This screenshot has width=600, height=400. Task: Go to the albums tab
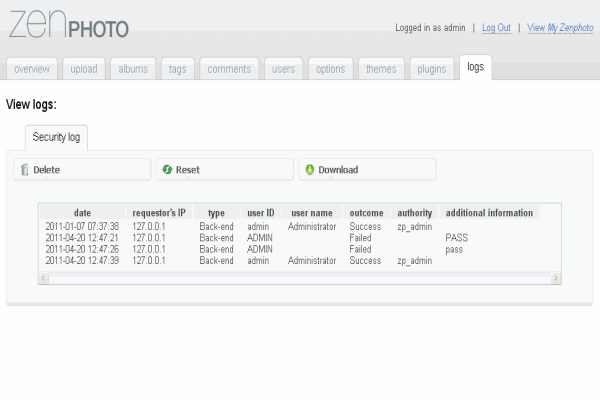(x=133, y=69)
